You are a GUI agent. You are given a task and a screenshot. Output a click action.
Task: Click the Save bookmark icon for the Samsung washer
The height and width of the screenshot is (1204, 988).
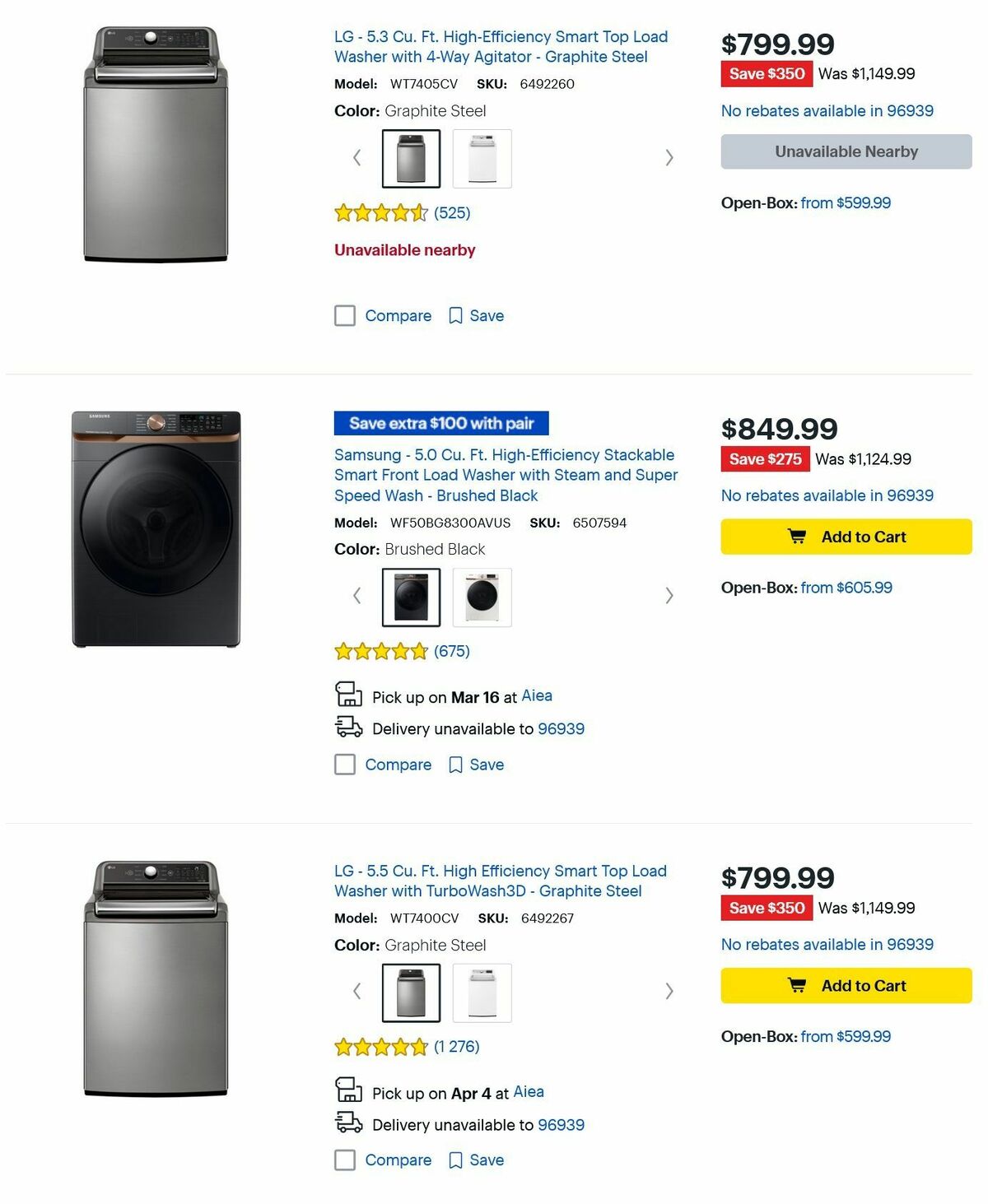454,765
